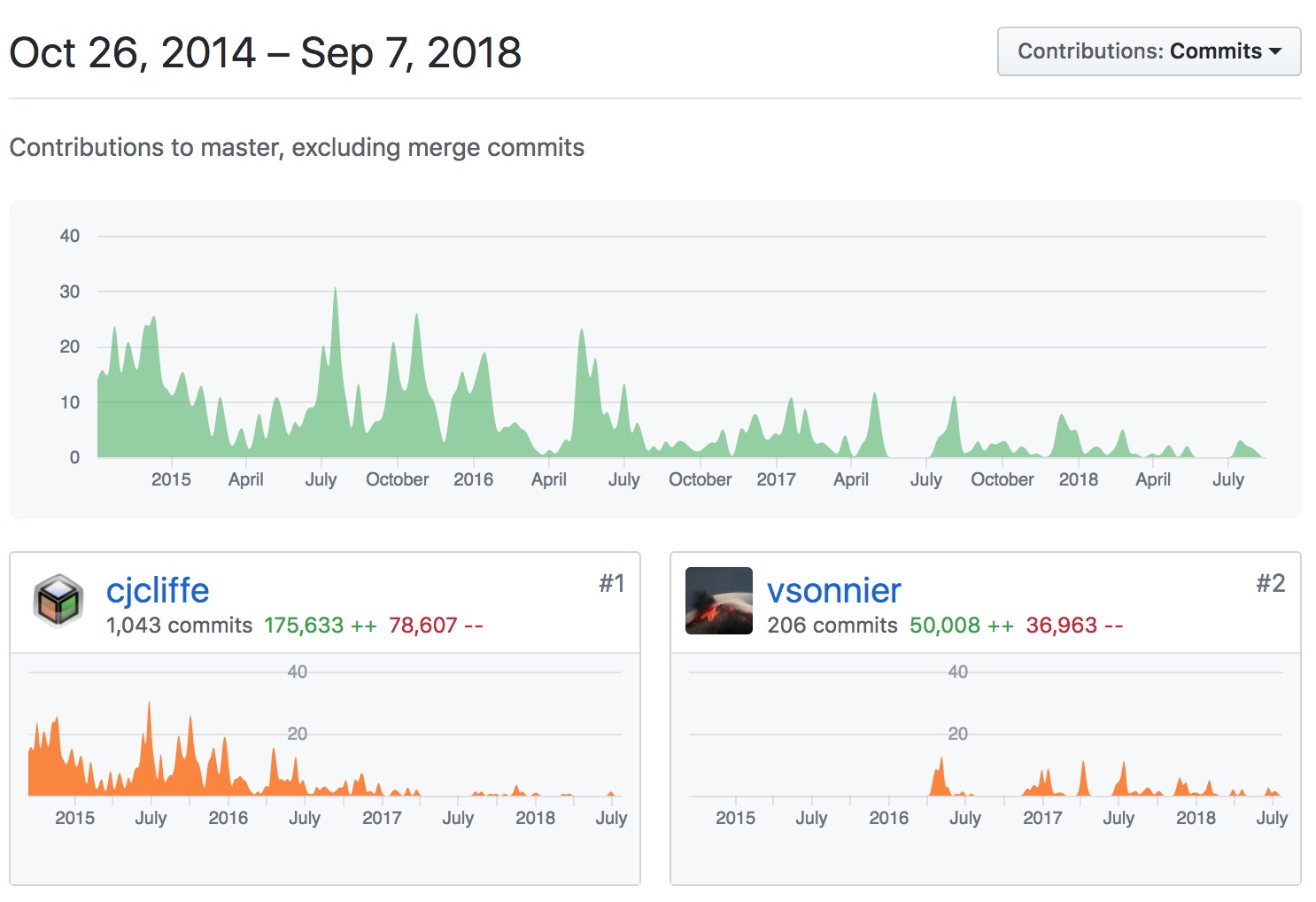
Task: Click cjcliffe's avatar icon
Action: click(x=58, y=601)
